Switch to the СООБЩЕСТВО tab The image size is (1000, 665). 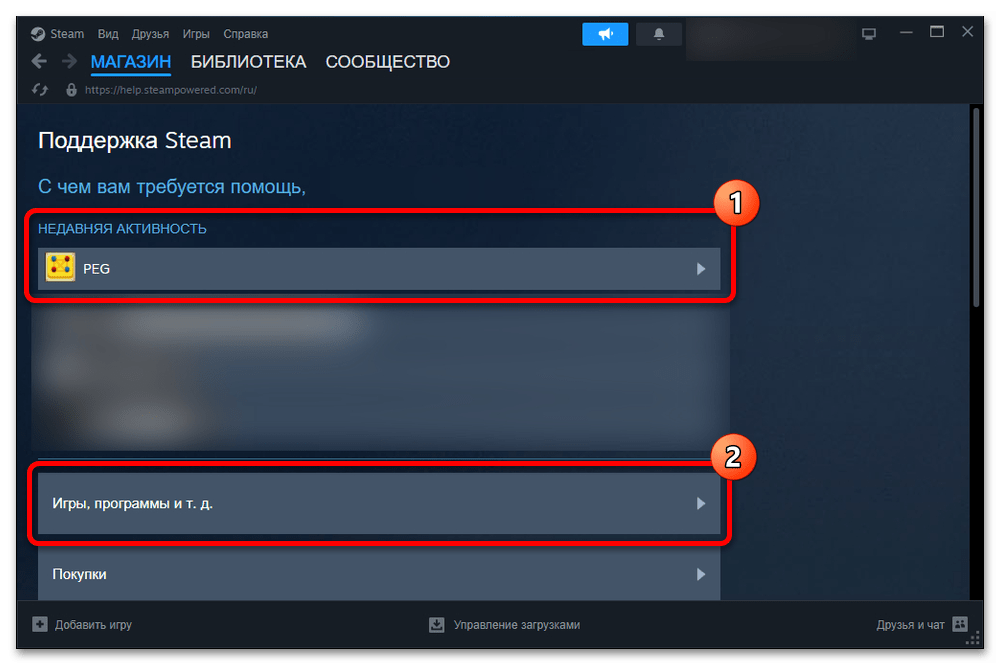point(388,62)
